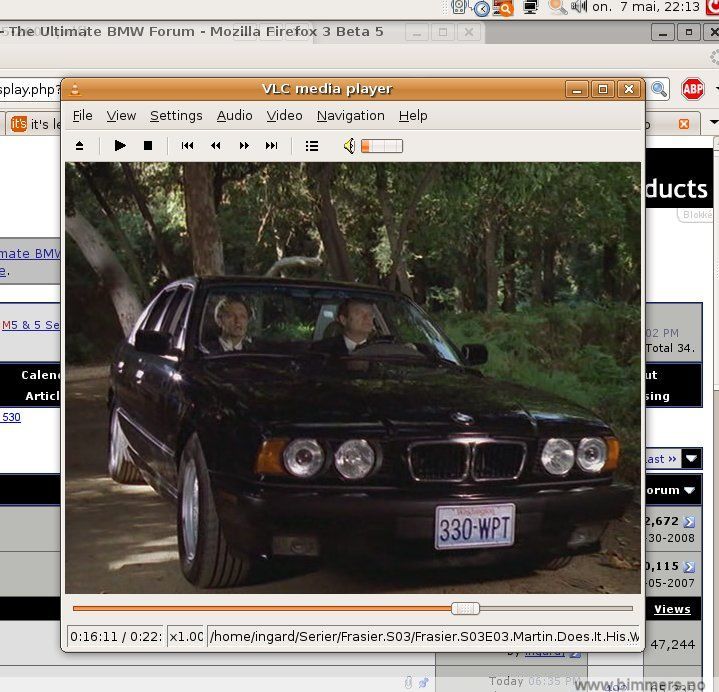This screenshot has height=692, width=719.
Task: Close the Firefox tab with orange X
Action: pyautogui.click(x=684, y=124)
